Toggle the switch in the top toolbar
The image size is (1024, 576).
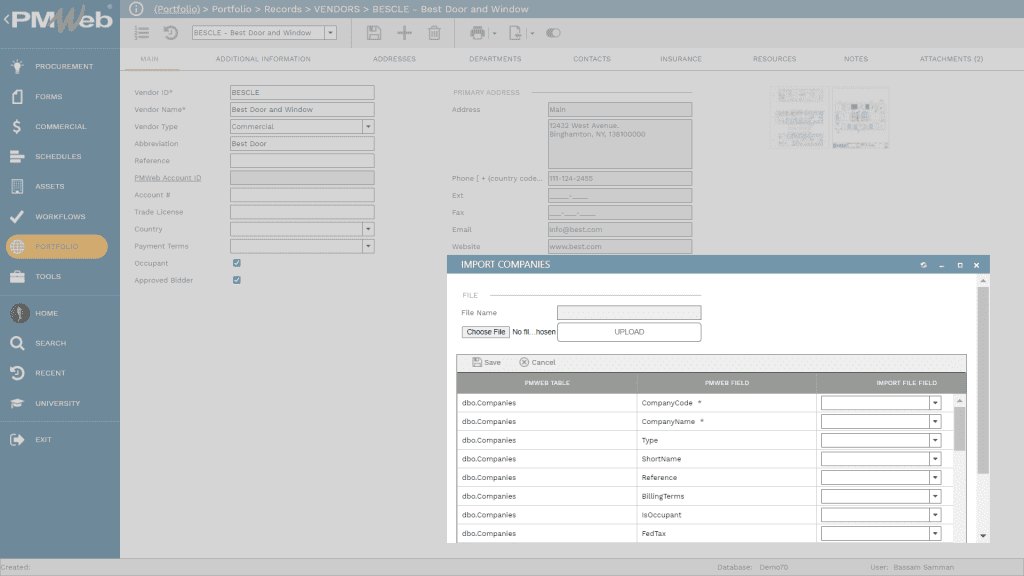pyautogui.click(x=553, y=33)
